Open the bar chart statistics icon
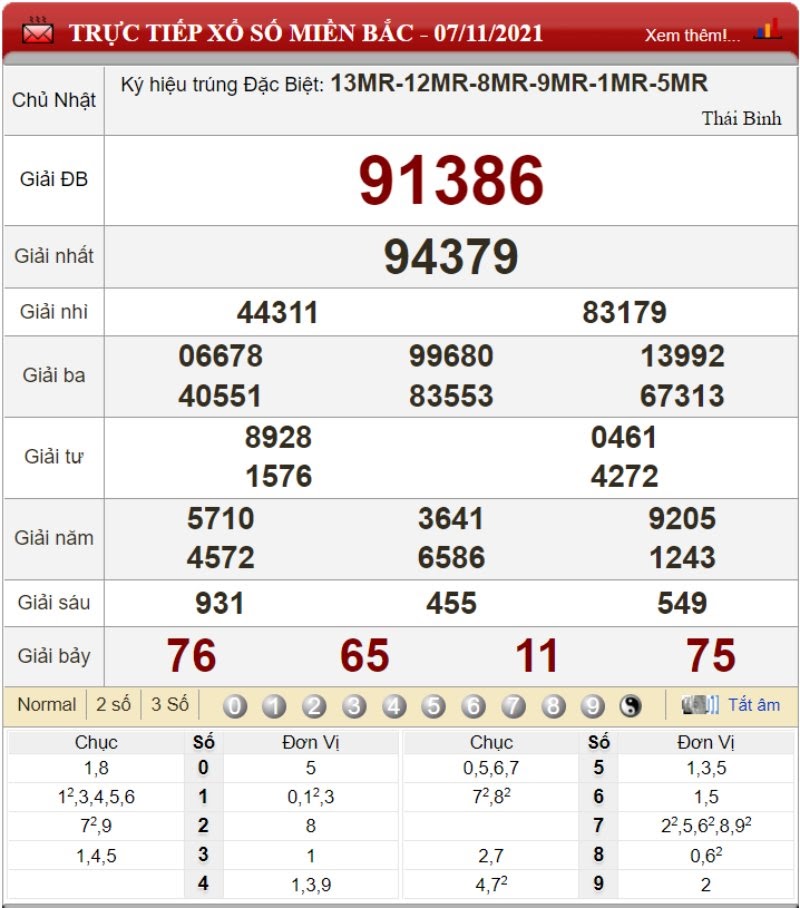 point(768,29)
